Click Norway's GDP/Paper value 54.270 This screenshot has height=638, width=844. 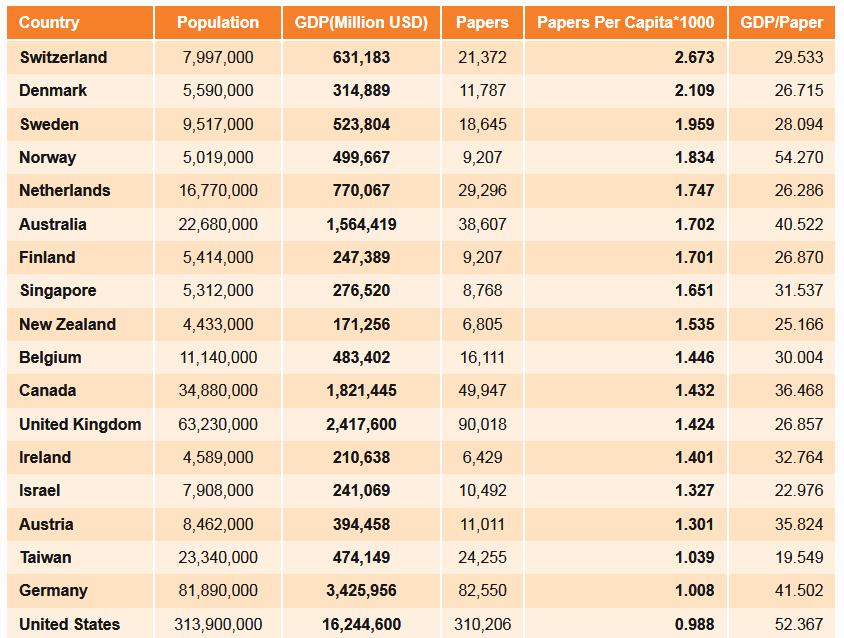point(799,157)
